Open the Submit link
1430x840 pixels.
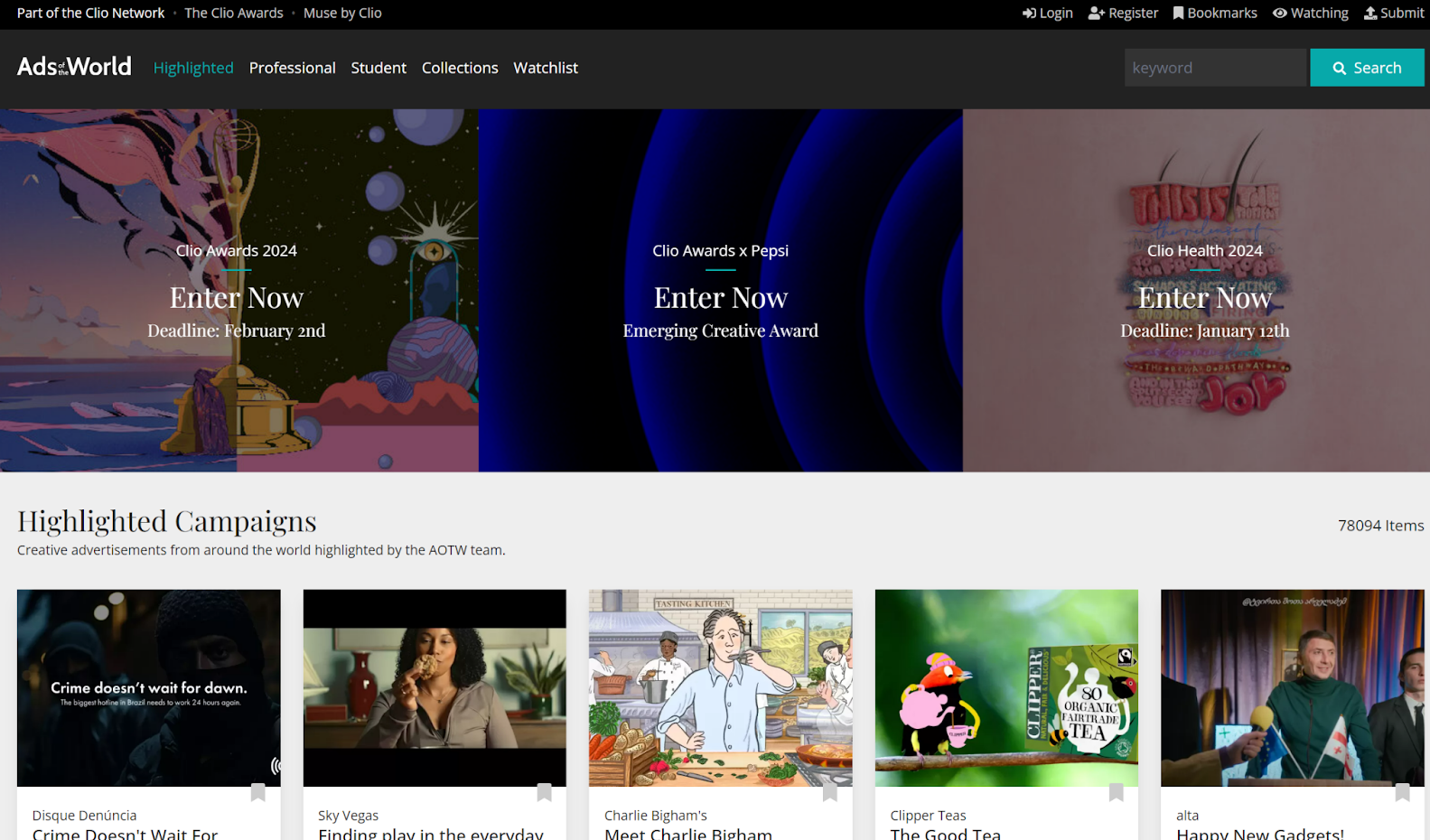click(1394, 13)
